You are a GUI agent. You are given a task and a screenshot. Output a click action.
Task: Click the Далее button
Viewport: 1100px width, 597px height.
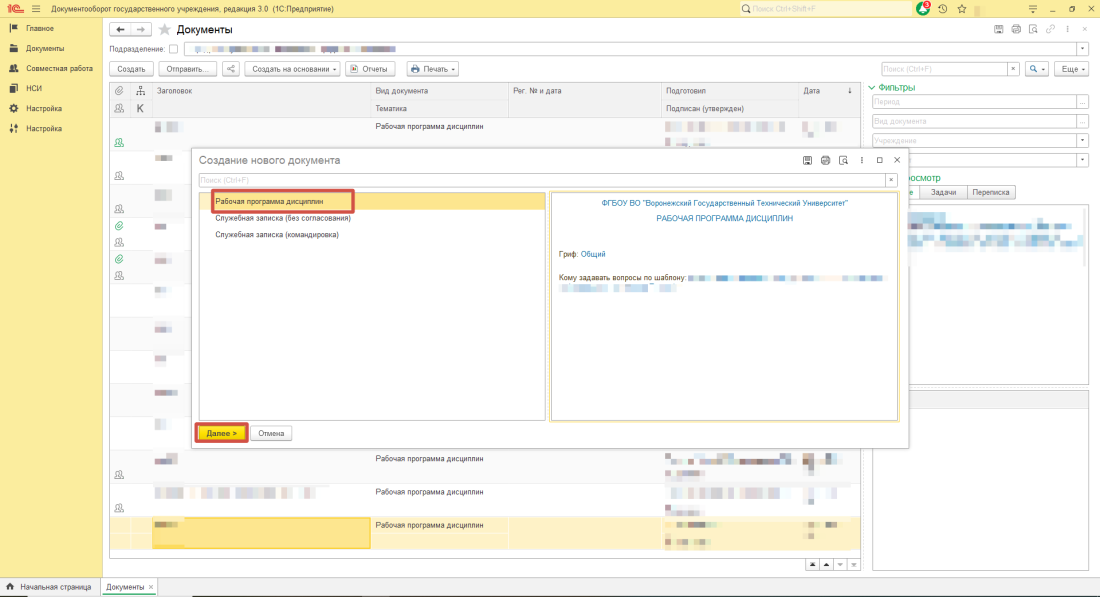[x=221, y=433]
